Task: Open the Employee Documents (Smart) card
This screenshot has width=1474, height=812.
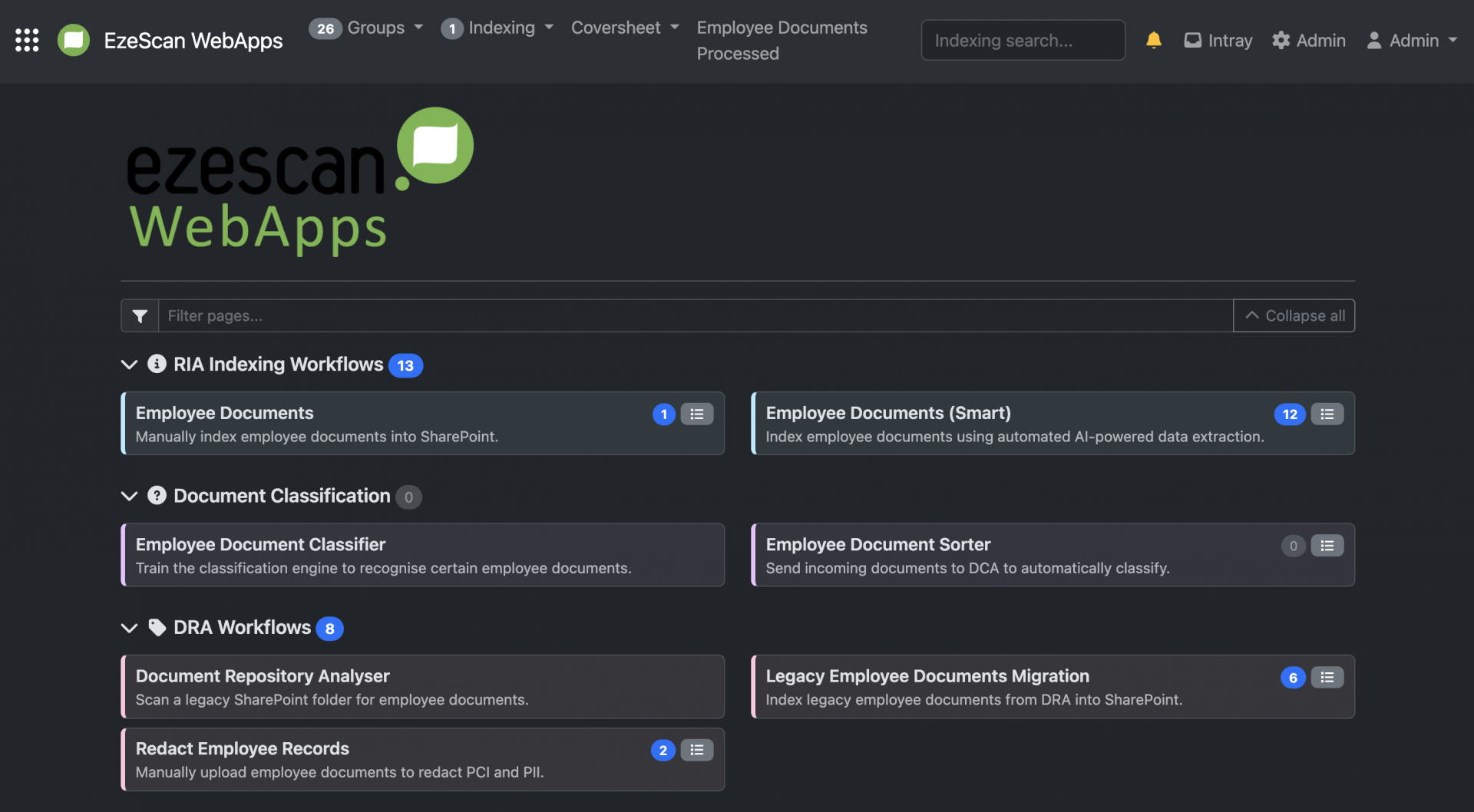Action: point(1053,424)
